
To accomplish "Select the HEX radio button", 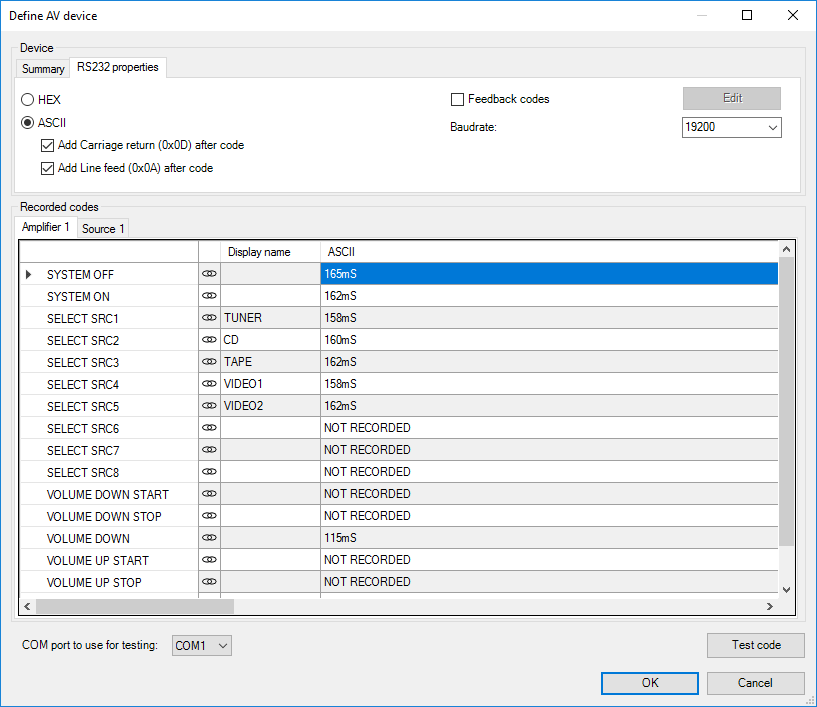I will tap(29, 100).
